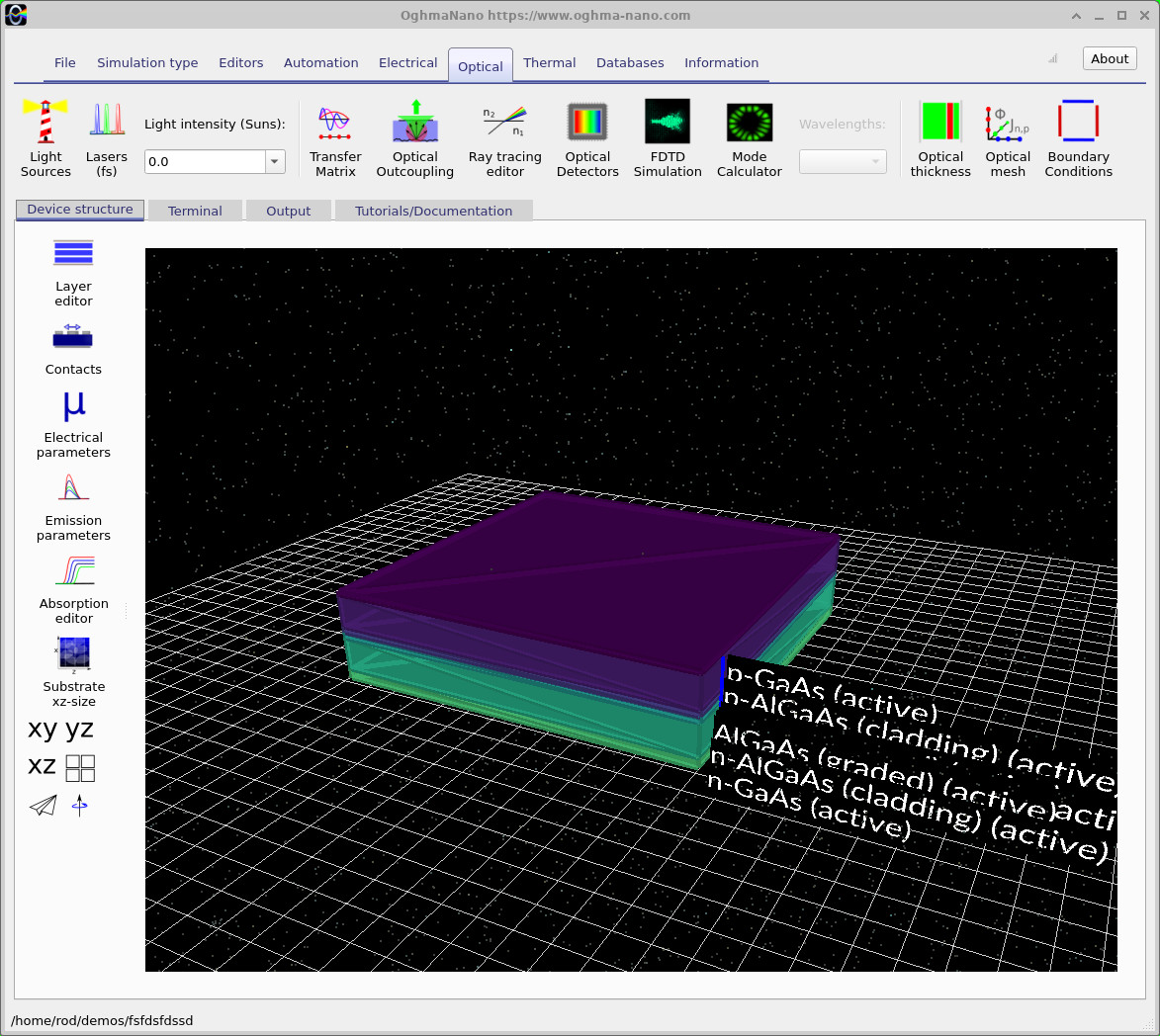The width and height of the screenshot is (1160, 1036).
Task: Open the Thermal ribbon tab
Action: tap(549, 63)
